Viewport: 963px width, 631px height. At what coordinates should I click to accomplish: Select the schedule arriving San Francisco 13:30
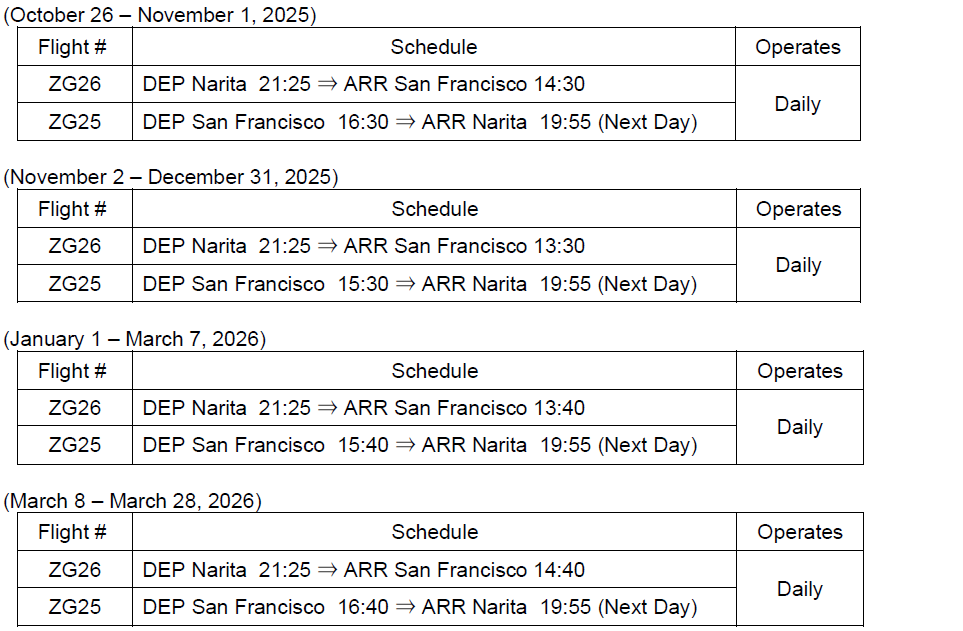[363, 246]
